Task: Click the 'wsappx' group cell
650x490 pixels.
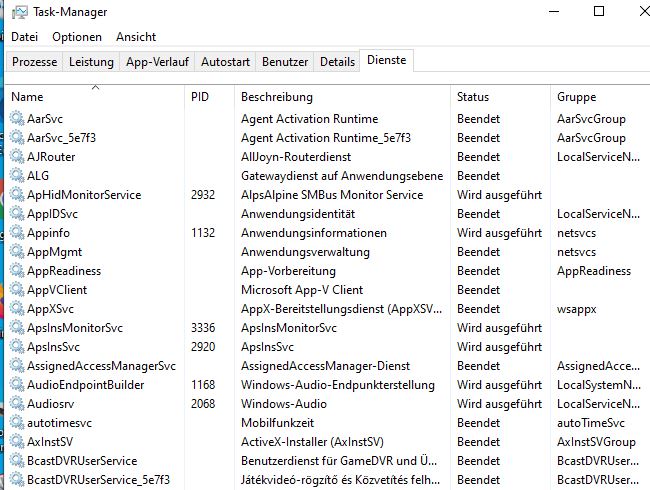Action: [577, 309]
